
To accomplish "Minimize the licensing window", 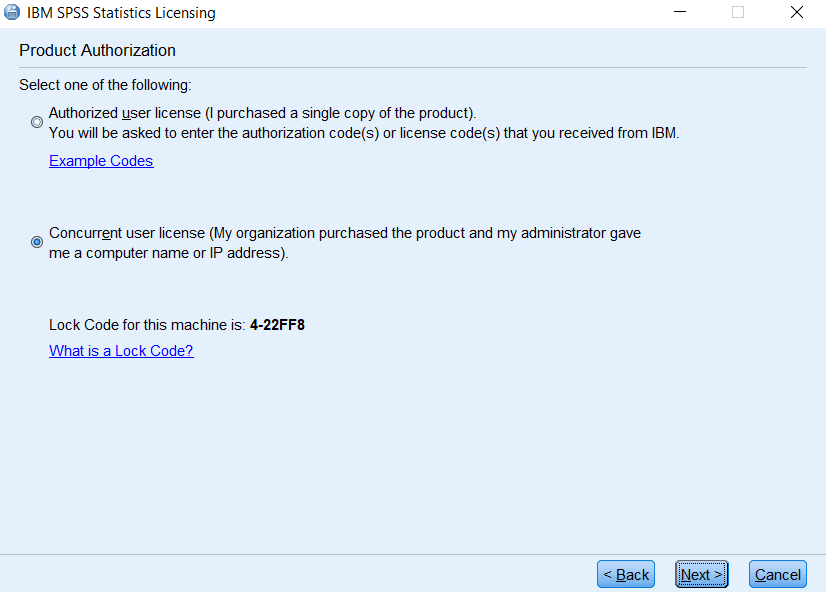I will (x=680, y=12).
